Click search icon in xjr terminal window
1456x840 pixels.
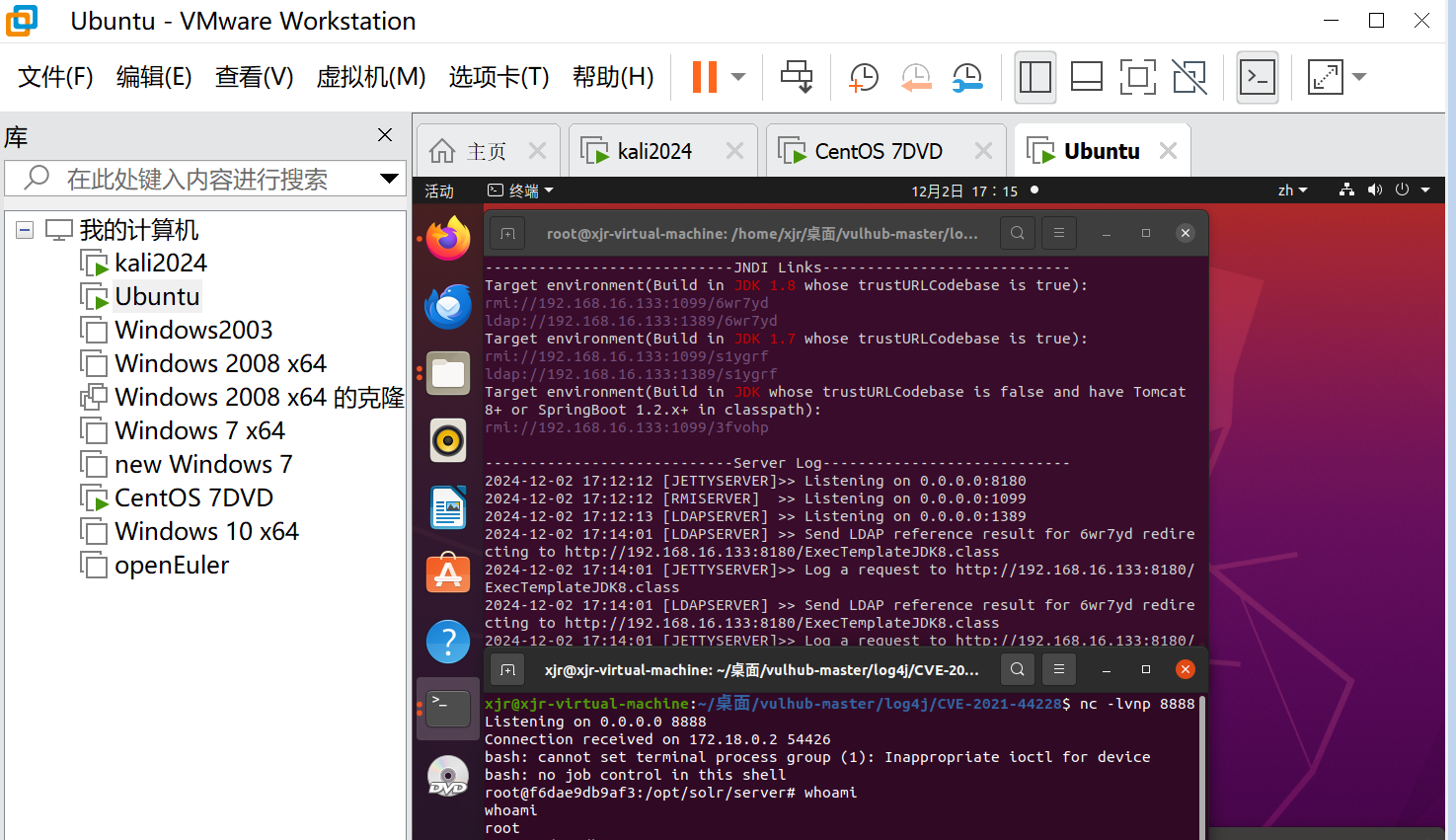(1018, 669)
